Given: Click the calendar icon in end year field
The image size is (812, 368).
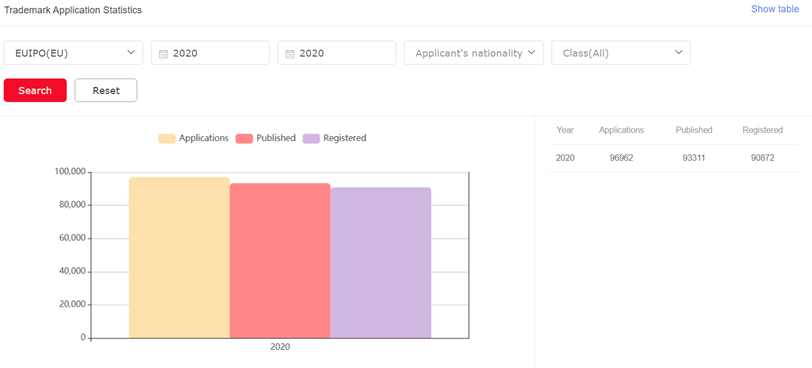Looking at the screenshot, I should 290,54.
